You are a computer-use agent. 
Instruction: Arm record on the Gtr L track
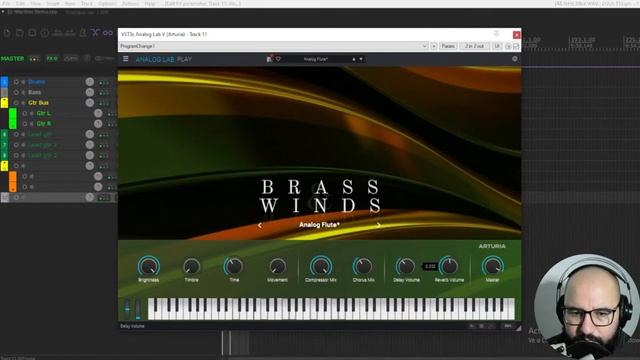click(x=24, y=113)
